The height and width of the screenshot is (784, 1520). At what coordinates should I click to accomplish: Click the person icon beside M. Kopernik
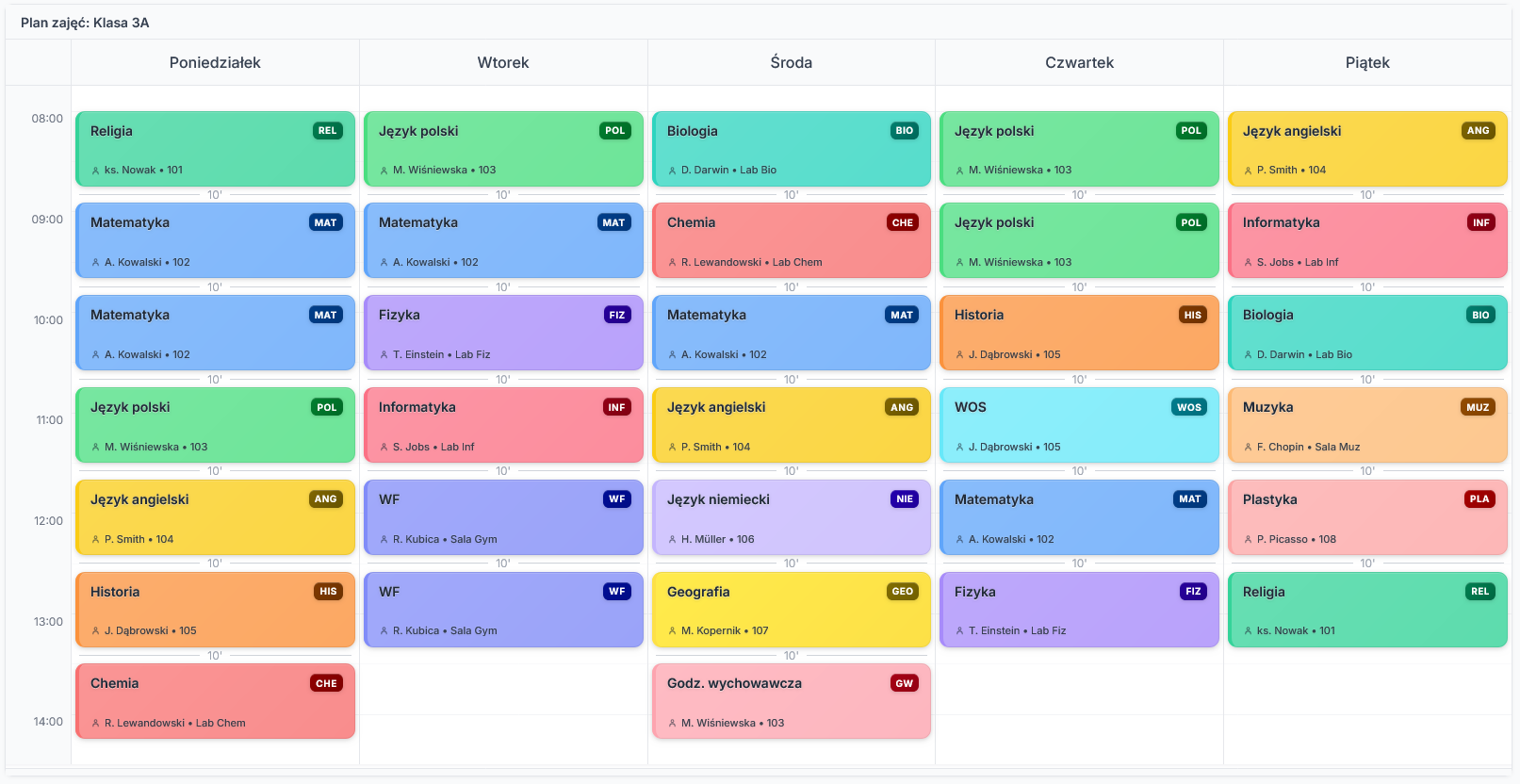click(x=672, y=631)
